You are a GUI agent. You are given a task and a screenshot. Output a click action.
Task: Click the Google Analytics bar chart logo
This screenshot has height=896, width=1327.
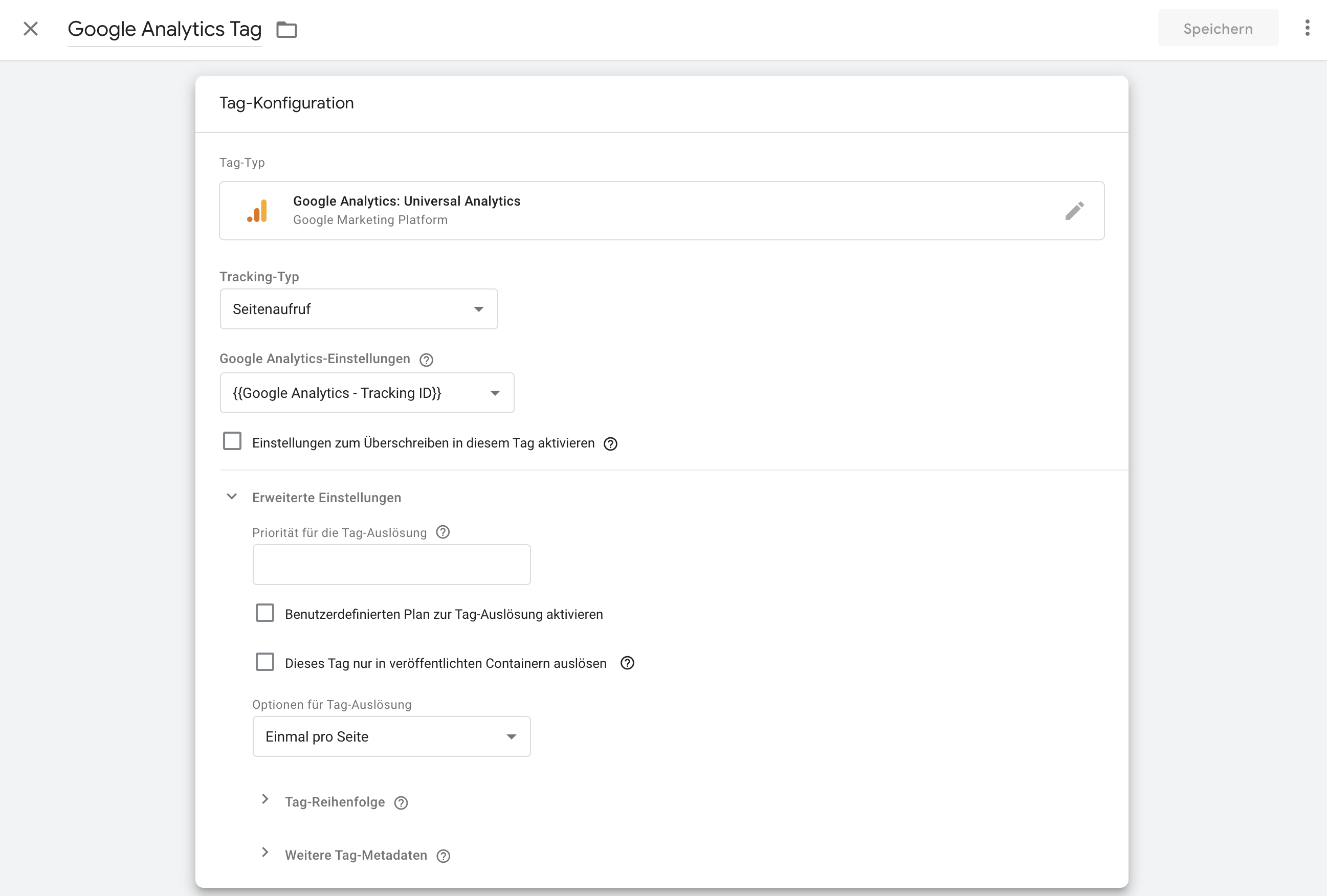click(257, 211)
